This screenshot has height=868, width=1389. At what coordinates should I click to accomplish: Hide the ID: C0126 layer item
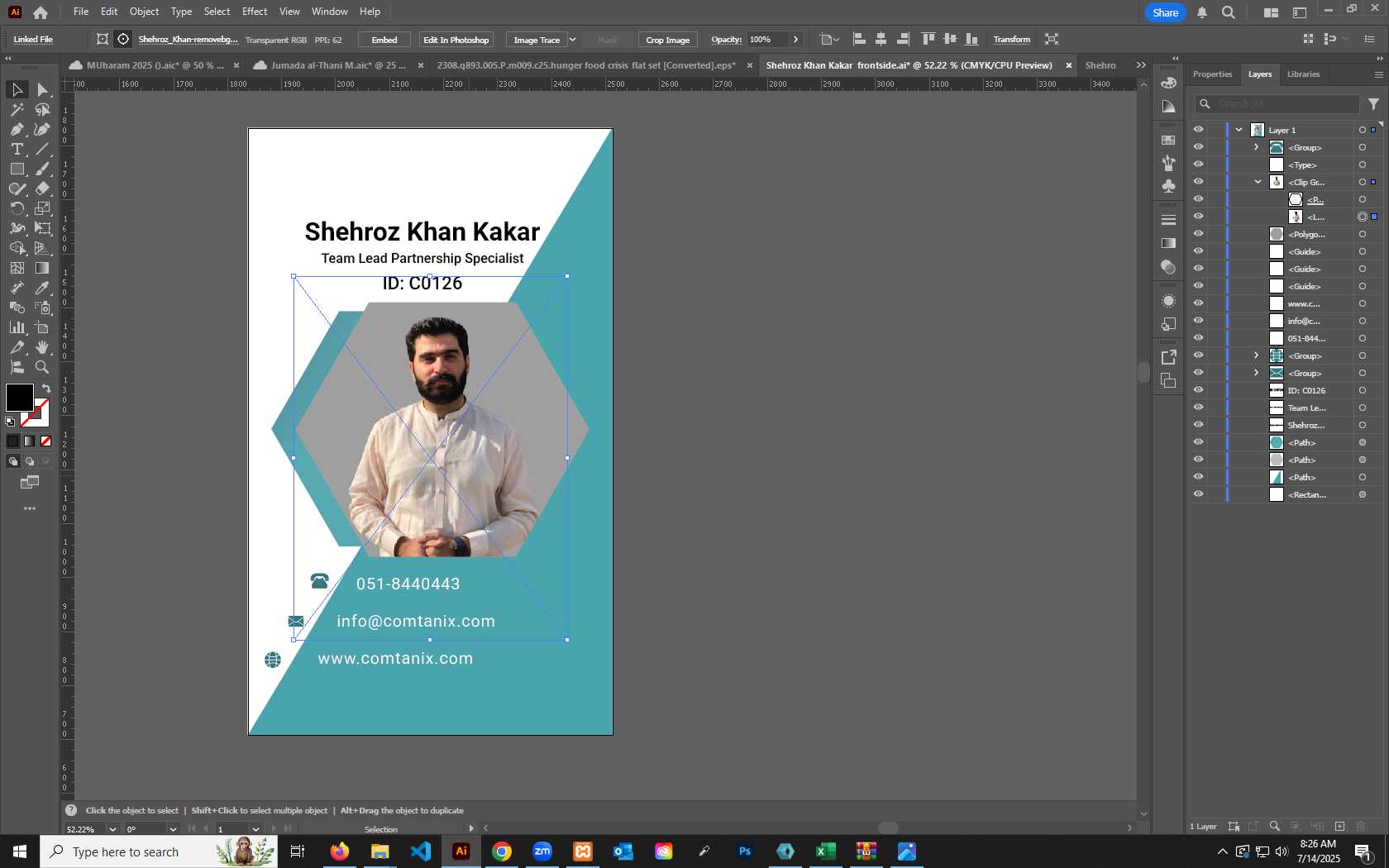coord(1198,390)
